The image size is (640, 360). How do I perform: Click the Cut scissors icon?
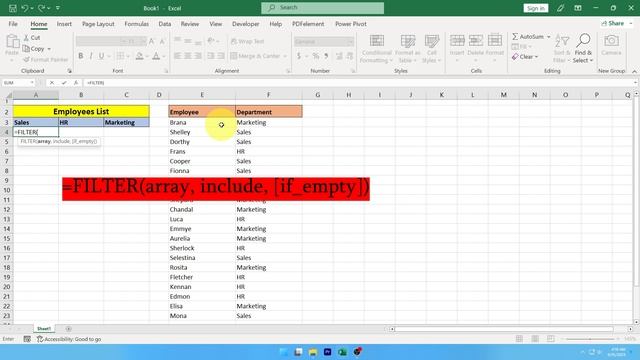[27, 38]
